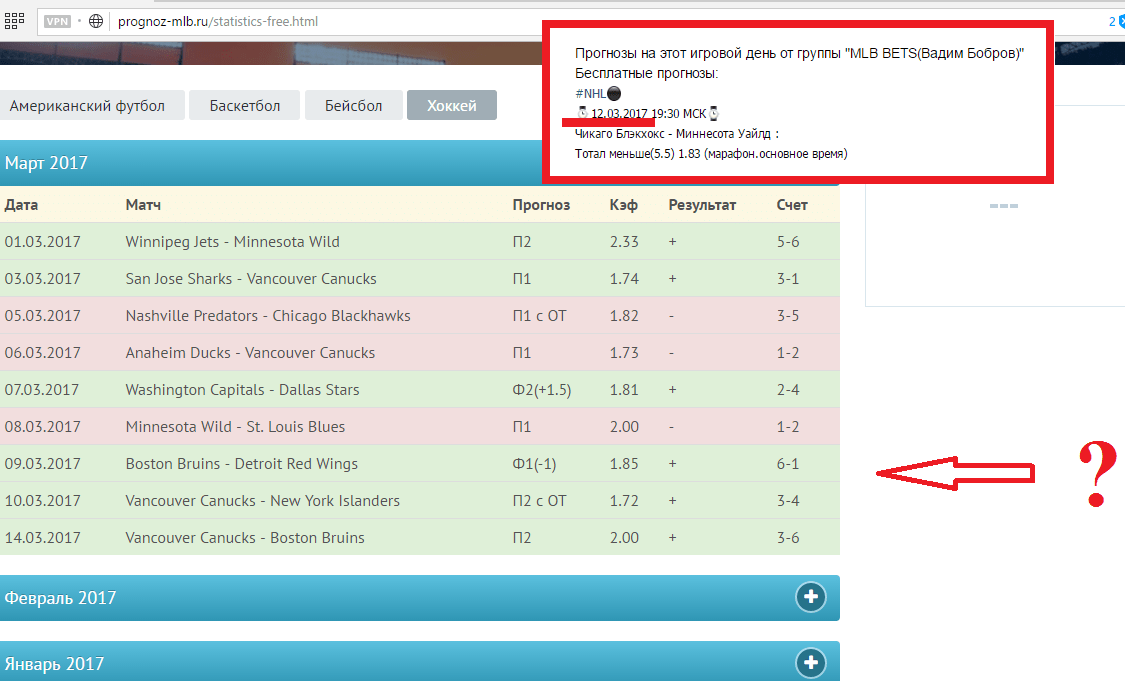Open the browser speed dial grid icon

(x=14, y=20)
